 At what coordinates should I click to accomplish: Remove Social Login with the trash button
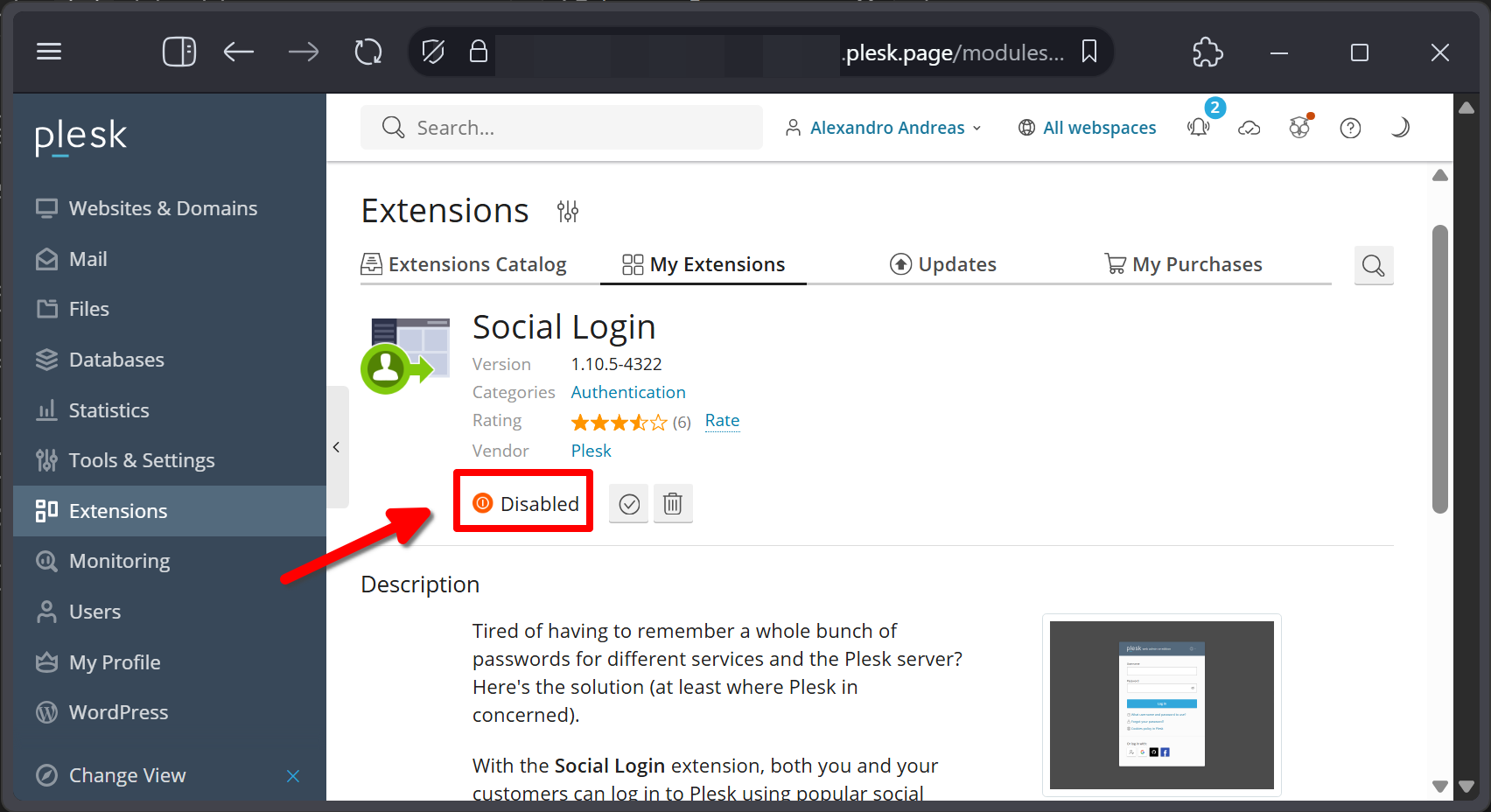[673, 504]
